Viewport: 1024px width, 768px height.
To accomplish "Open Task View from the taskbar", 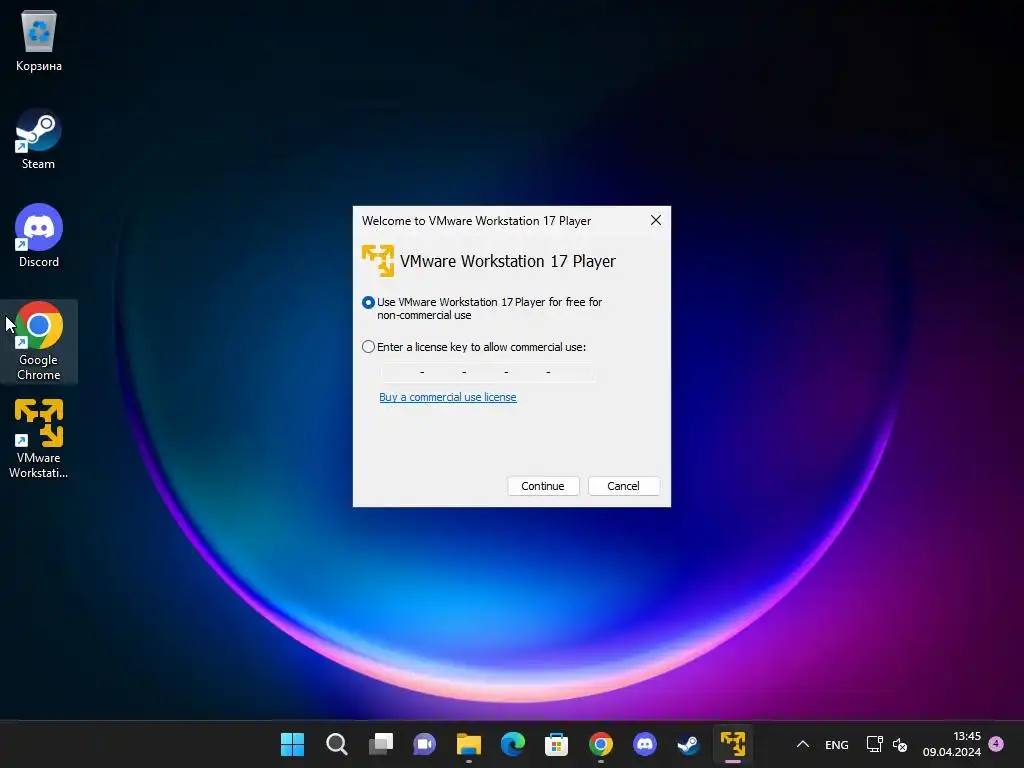I will coord(381,744).
